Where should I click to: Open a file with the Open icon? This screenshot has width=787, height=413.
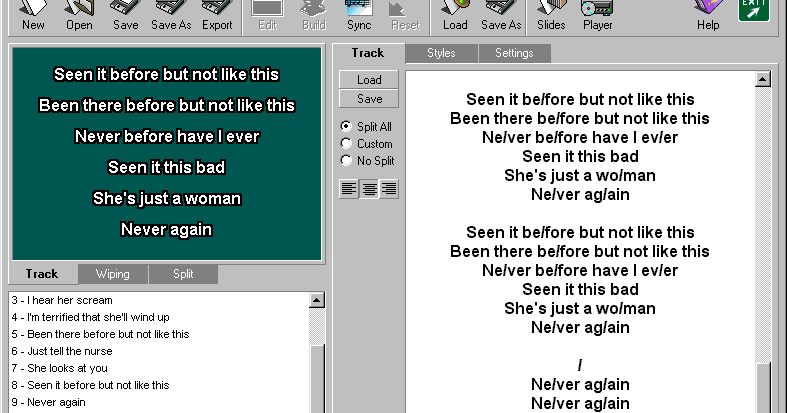[x=79, y=15]
